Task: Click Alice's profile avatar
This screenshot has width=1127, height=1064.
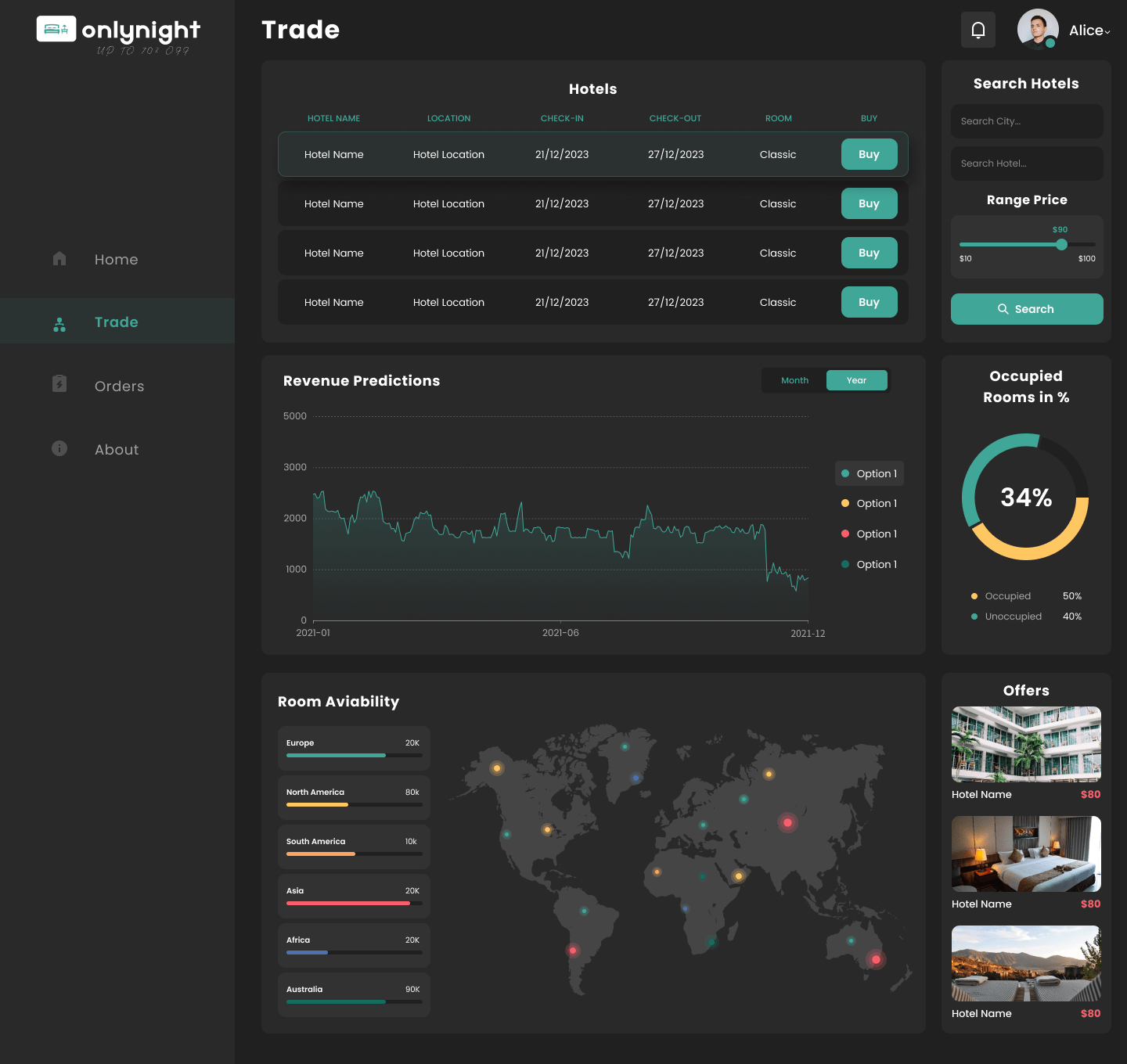Action: [x=1037, y=30]
